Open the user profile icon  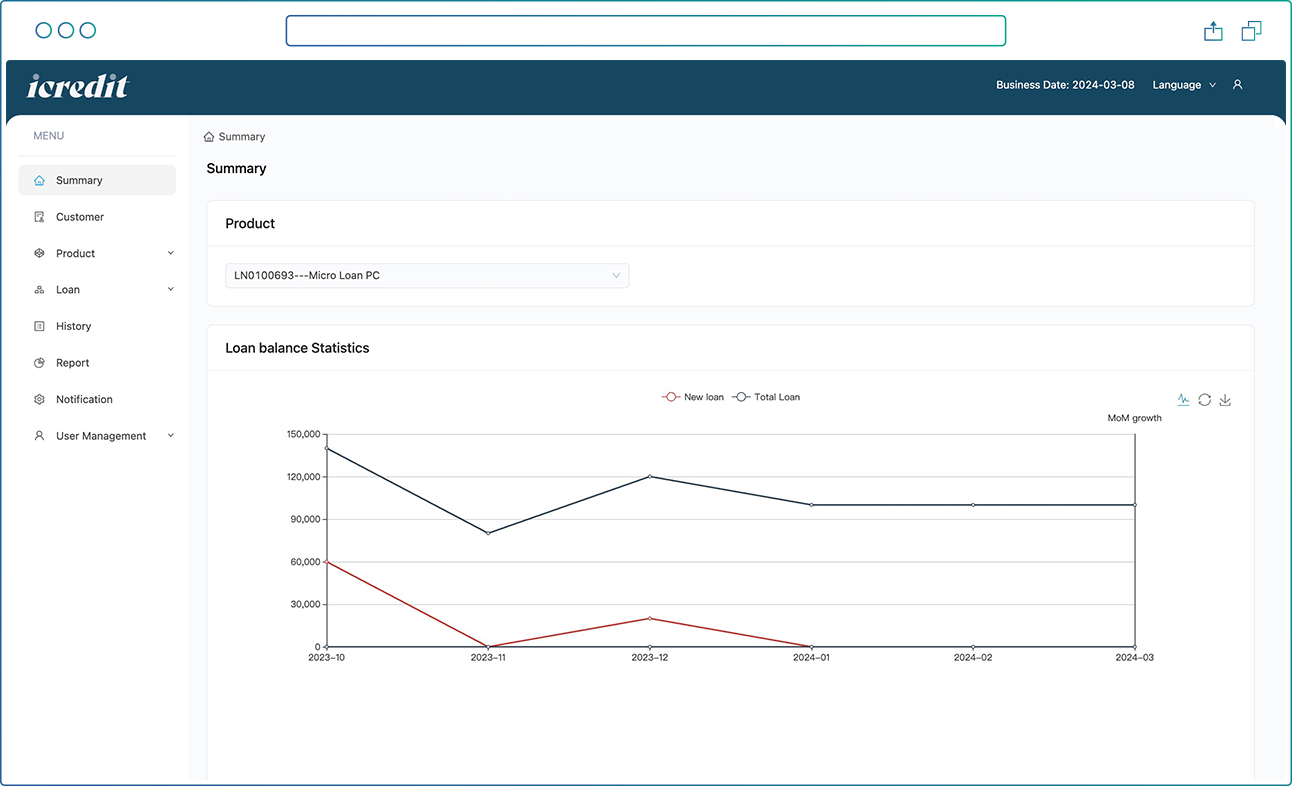(1237, 85)
